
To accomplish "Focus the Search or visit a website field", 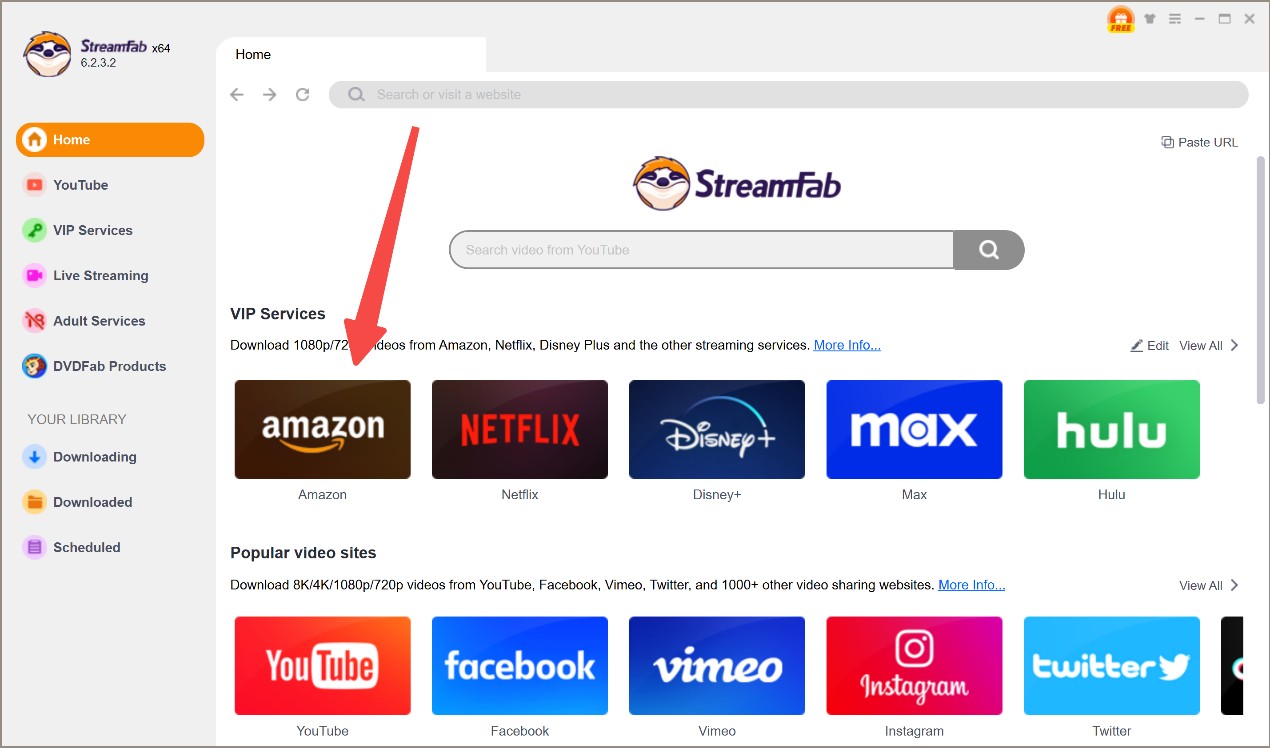I will [789, 94].
